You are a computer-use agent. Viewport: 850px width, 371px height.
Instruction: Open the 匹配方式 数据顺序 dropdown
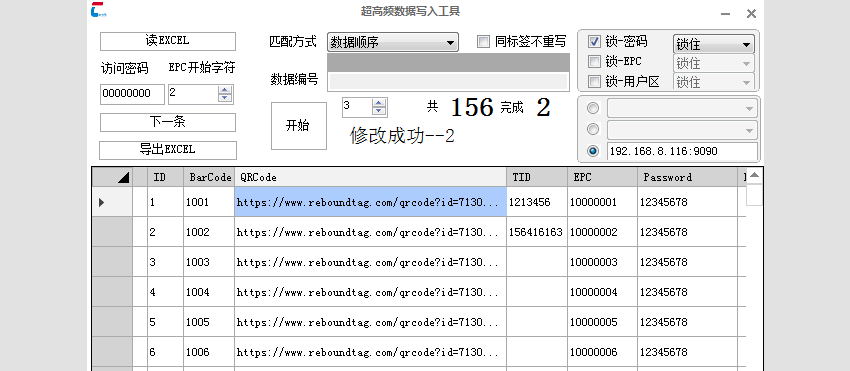[393, 42]
